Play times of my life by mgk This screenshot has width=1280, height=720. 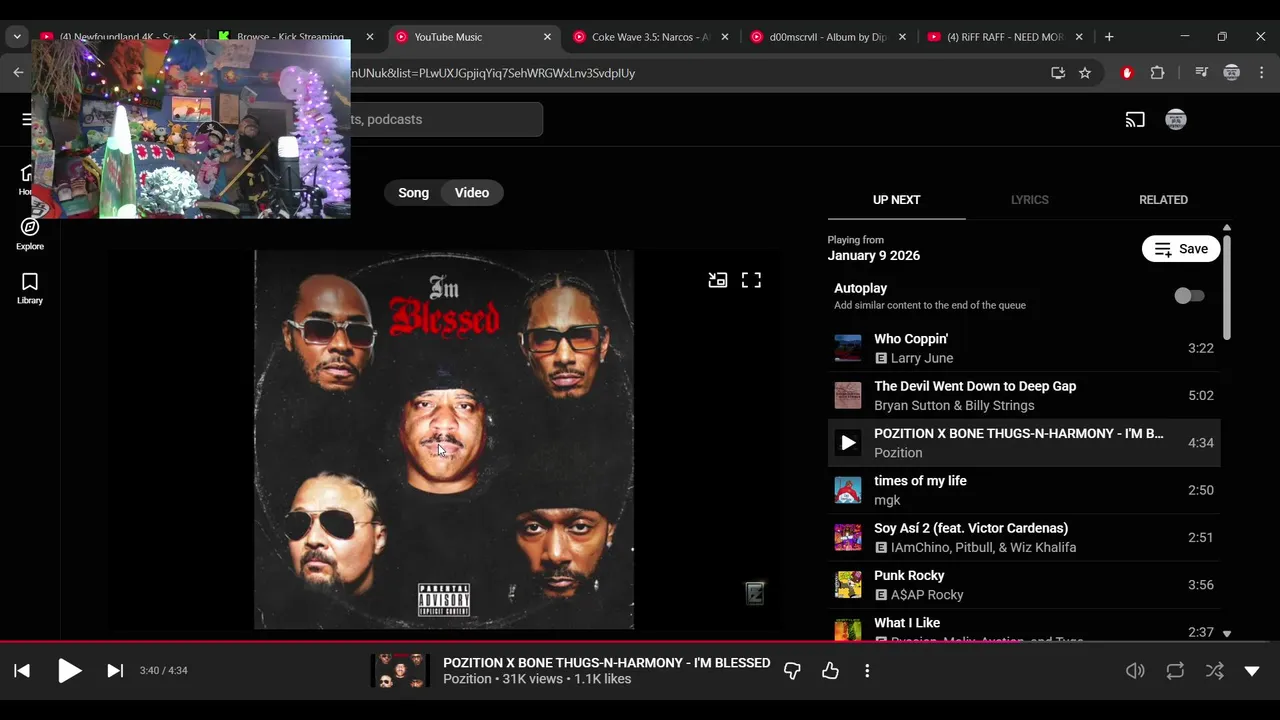click(x=1024, y=490)
